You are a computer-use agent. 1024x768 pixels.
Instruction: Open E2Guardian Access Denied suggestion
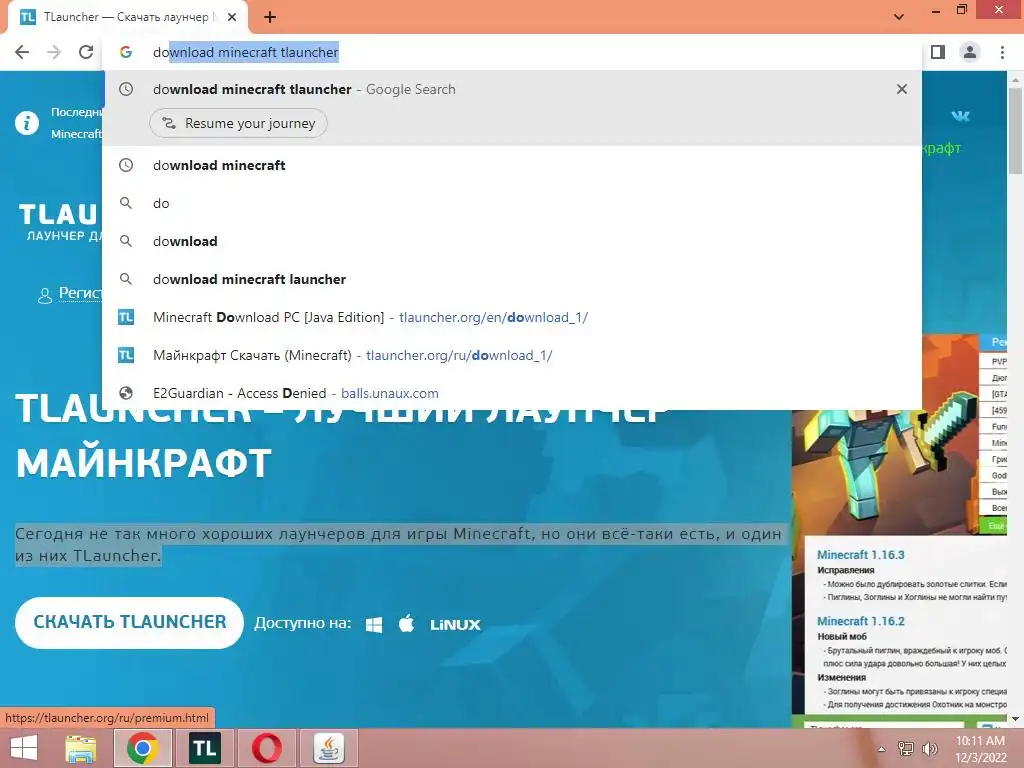(x=513, y=393)
